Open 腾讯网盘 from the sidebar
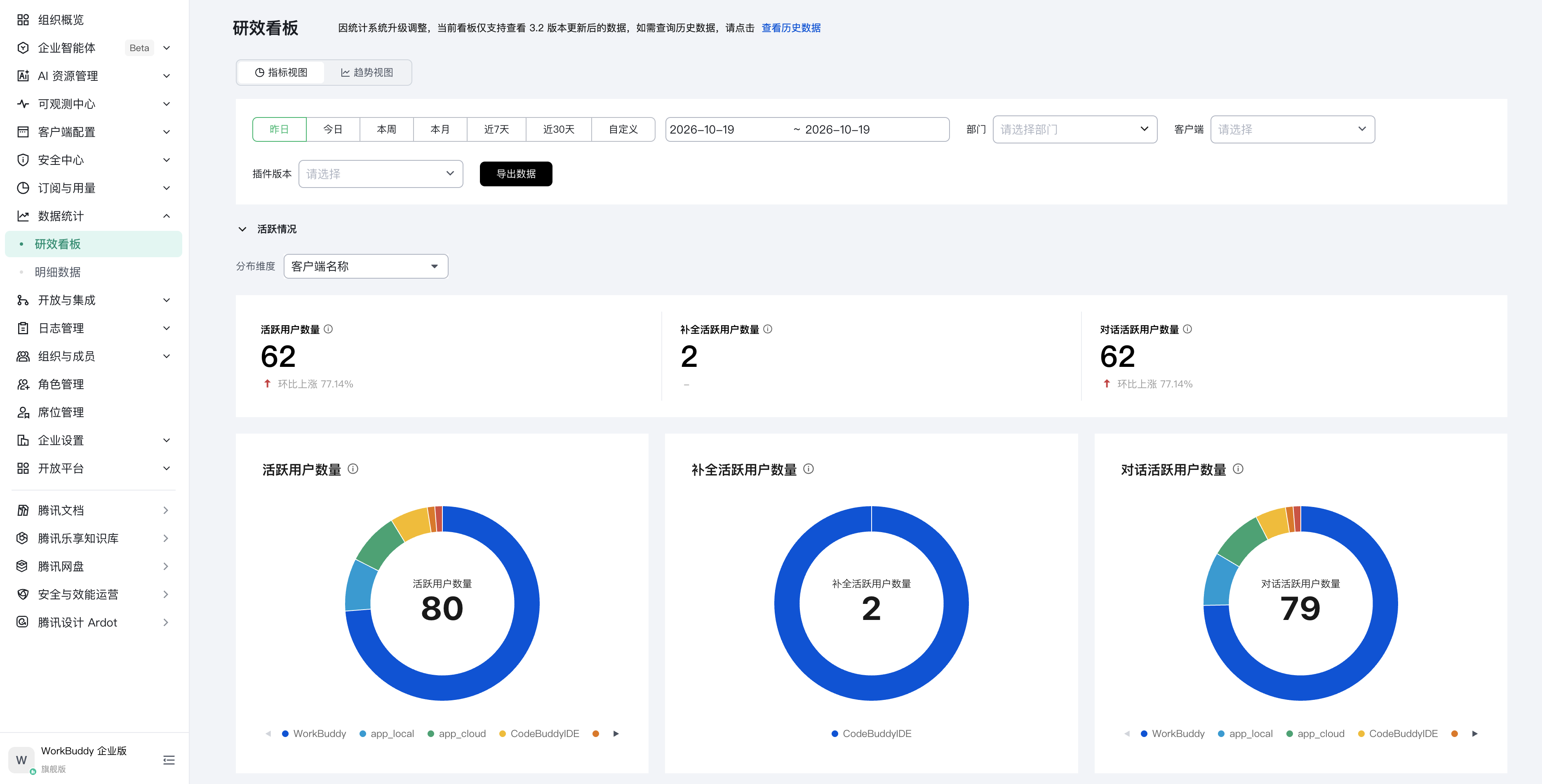 [93, 566]
